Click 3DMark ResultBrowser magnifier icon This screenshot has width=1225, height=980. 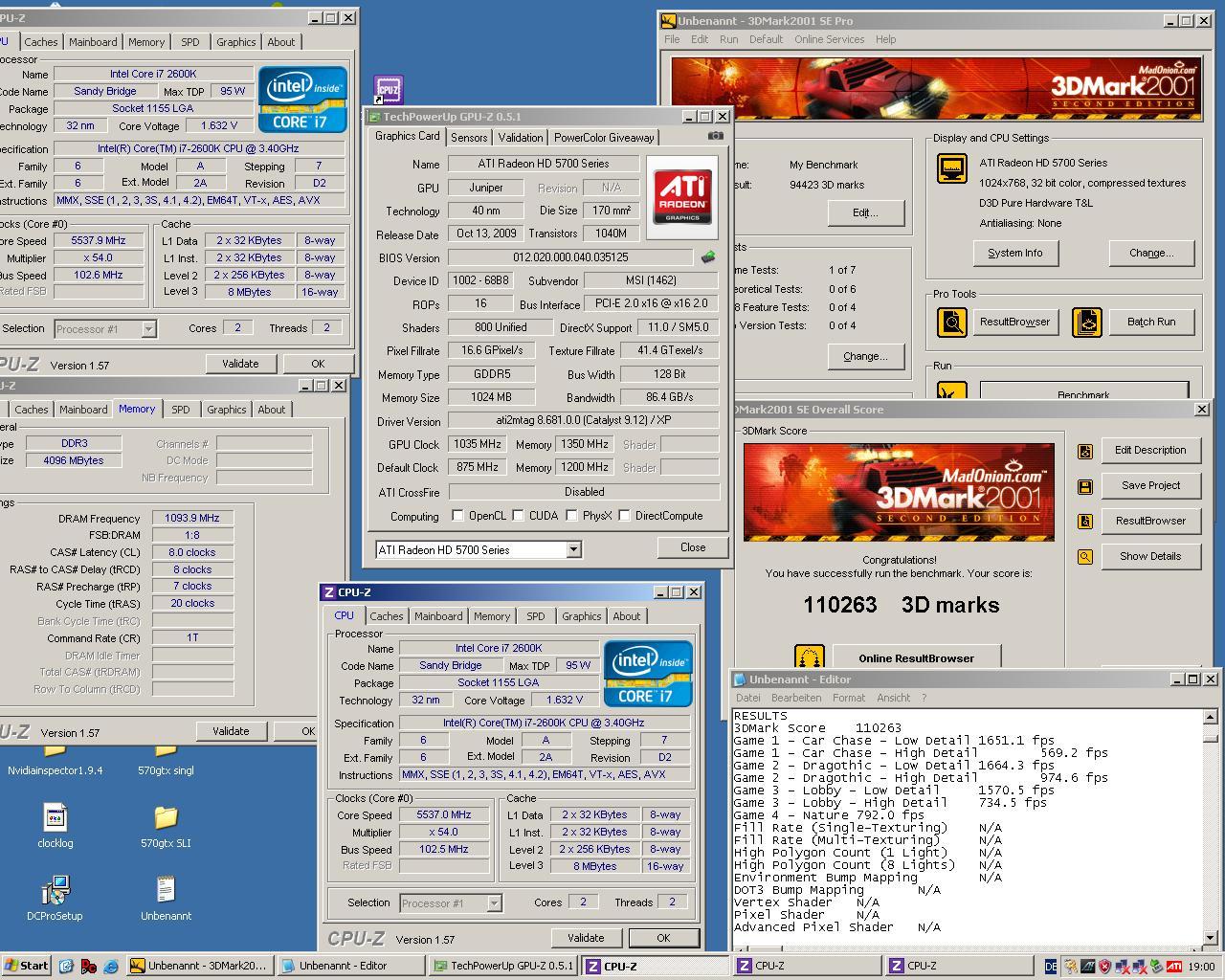(x=951, y=323)
